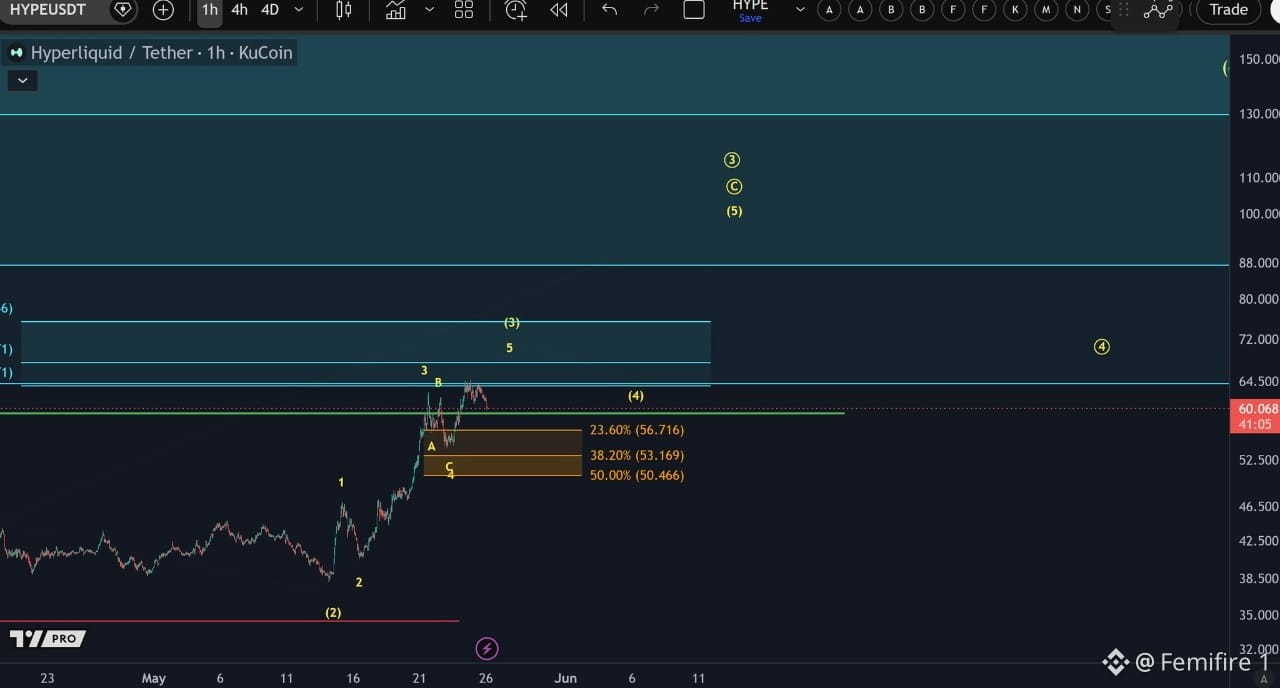Open the Indicators dialog
Viewport: 1280px width, 688px height.
coord(396,10)
